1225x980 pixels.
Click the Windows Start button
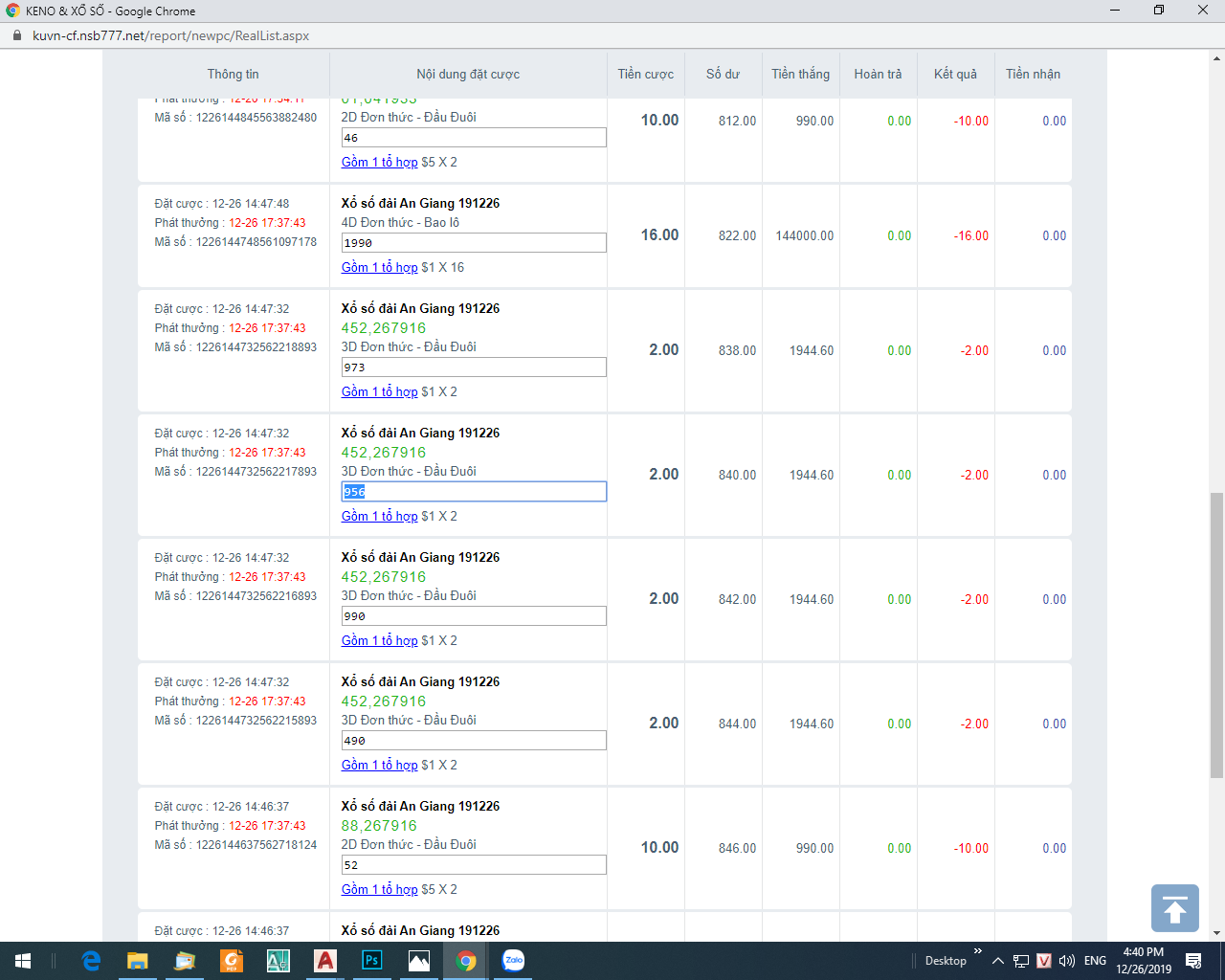point(23,961)
